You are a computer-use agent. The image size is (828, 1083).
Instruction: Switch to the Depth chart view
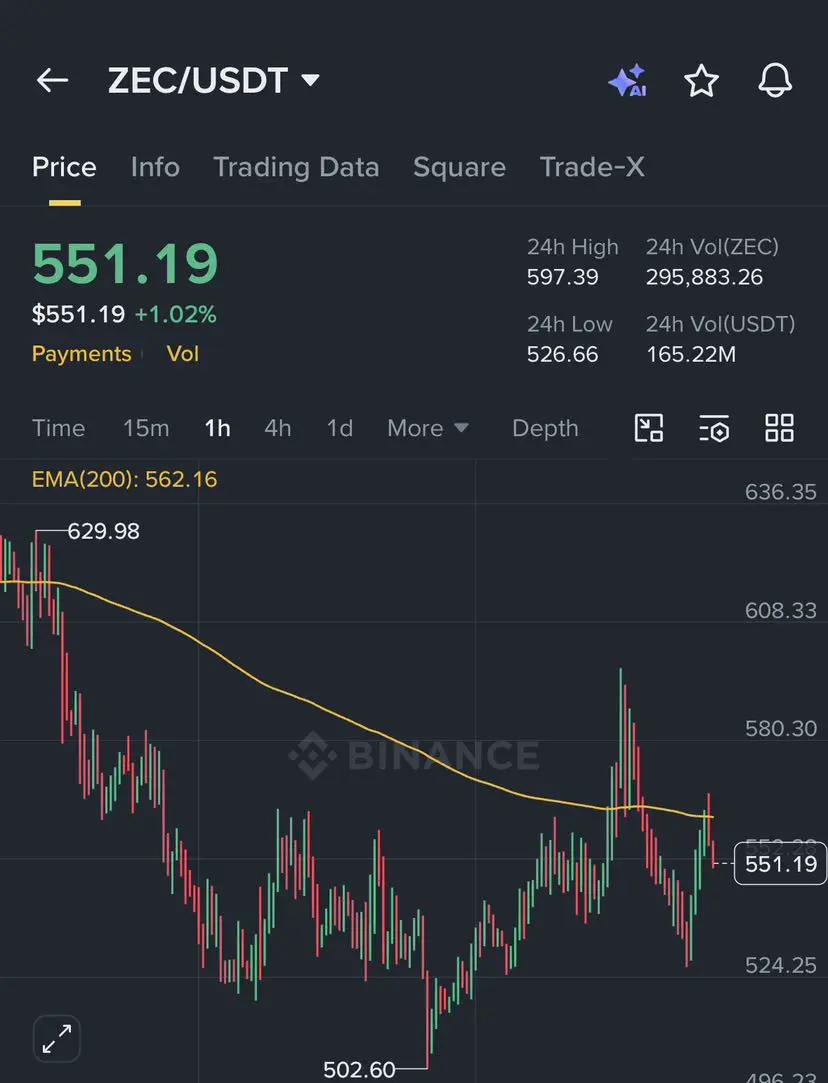545,428
